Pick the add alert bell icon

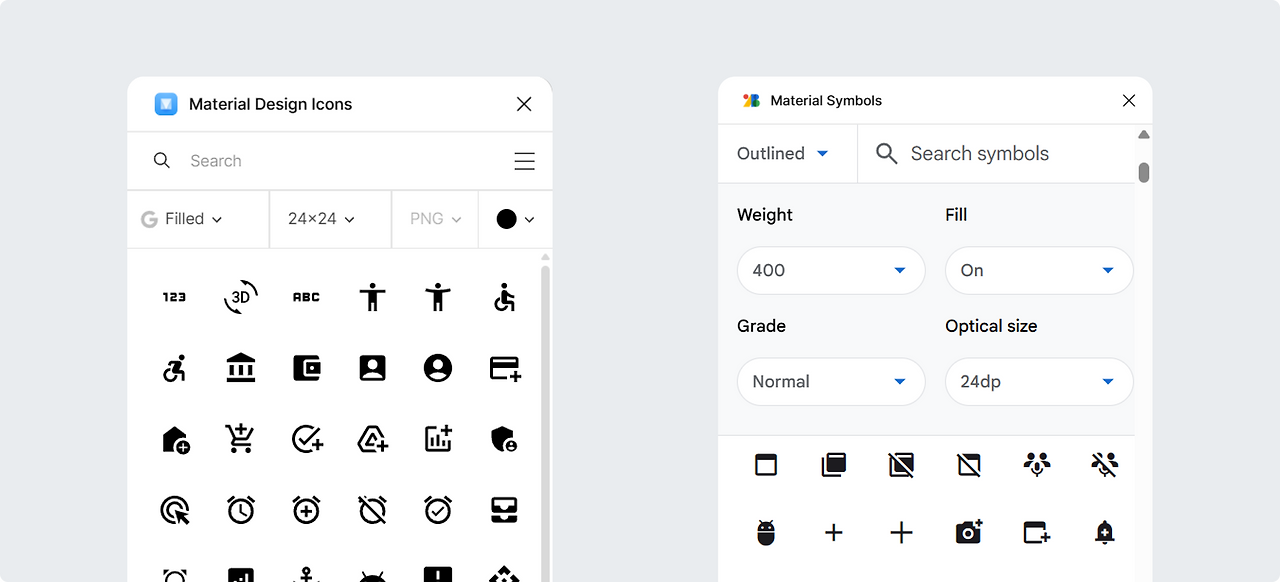1104,533
